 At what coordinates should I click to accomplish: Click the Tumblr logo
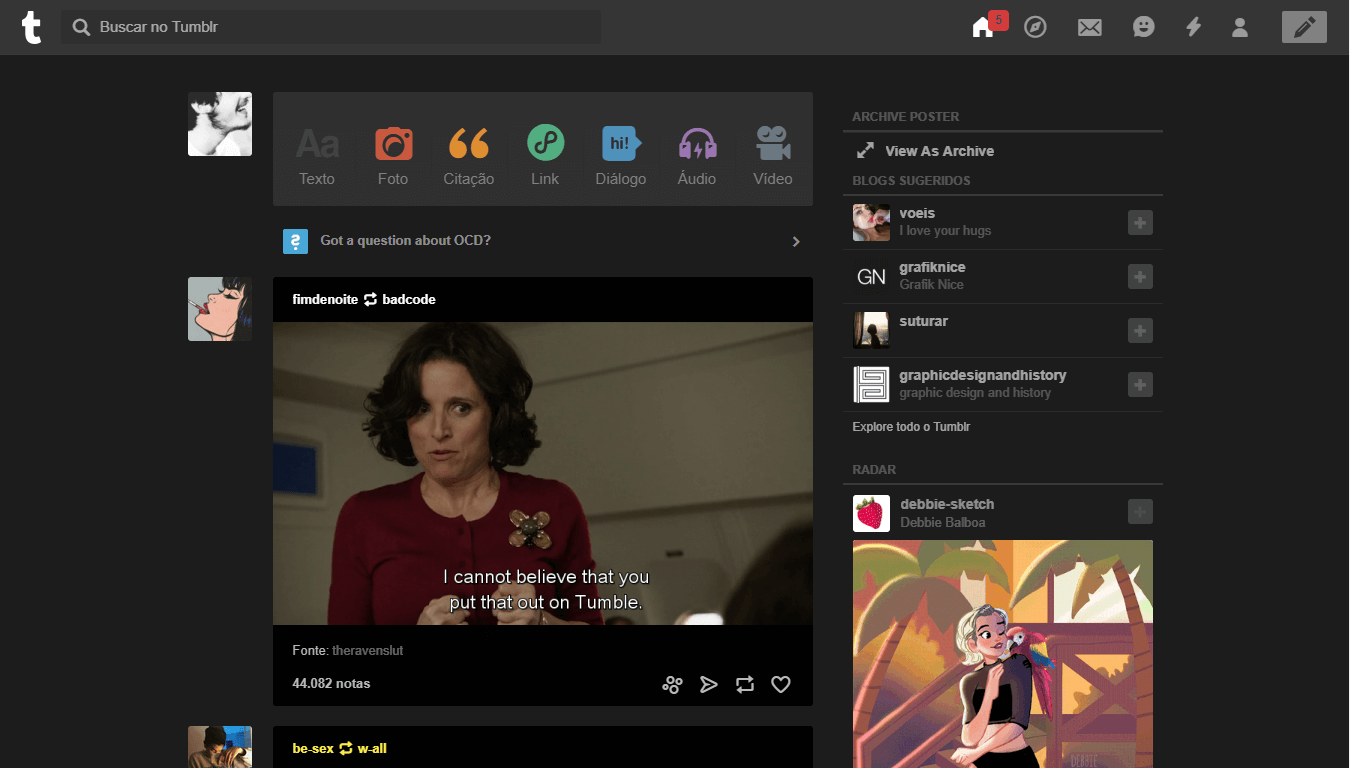coord(32,27)
